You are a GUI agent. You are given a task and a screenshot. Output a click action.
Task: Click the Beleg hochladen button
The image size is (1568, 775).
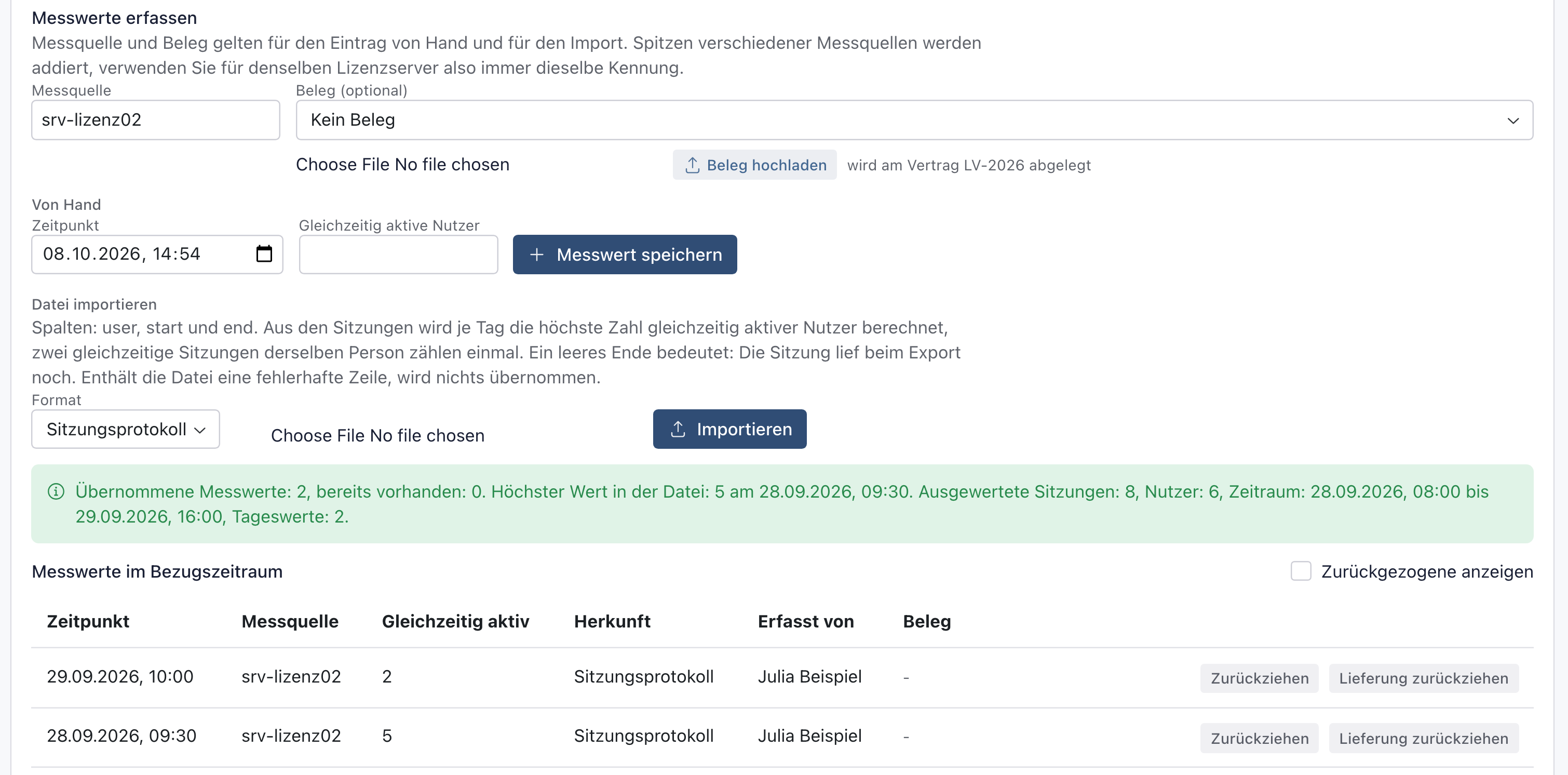(755, 165)
